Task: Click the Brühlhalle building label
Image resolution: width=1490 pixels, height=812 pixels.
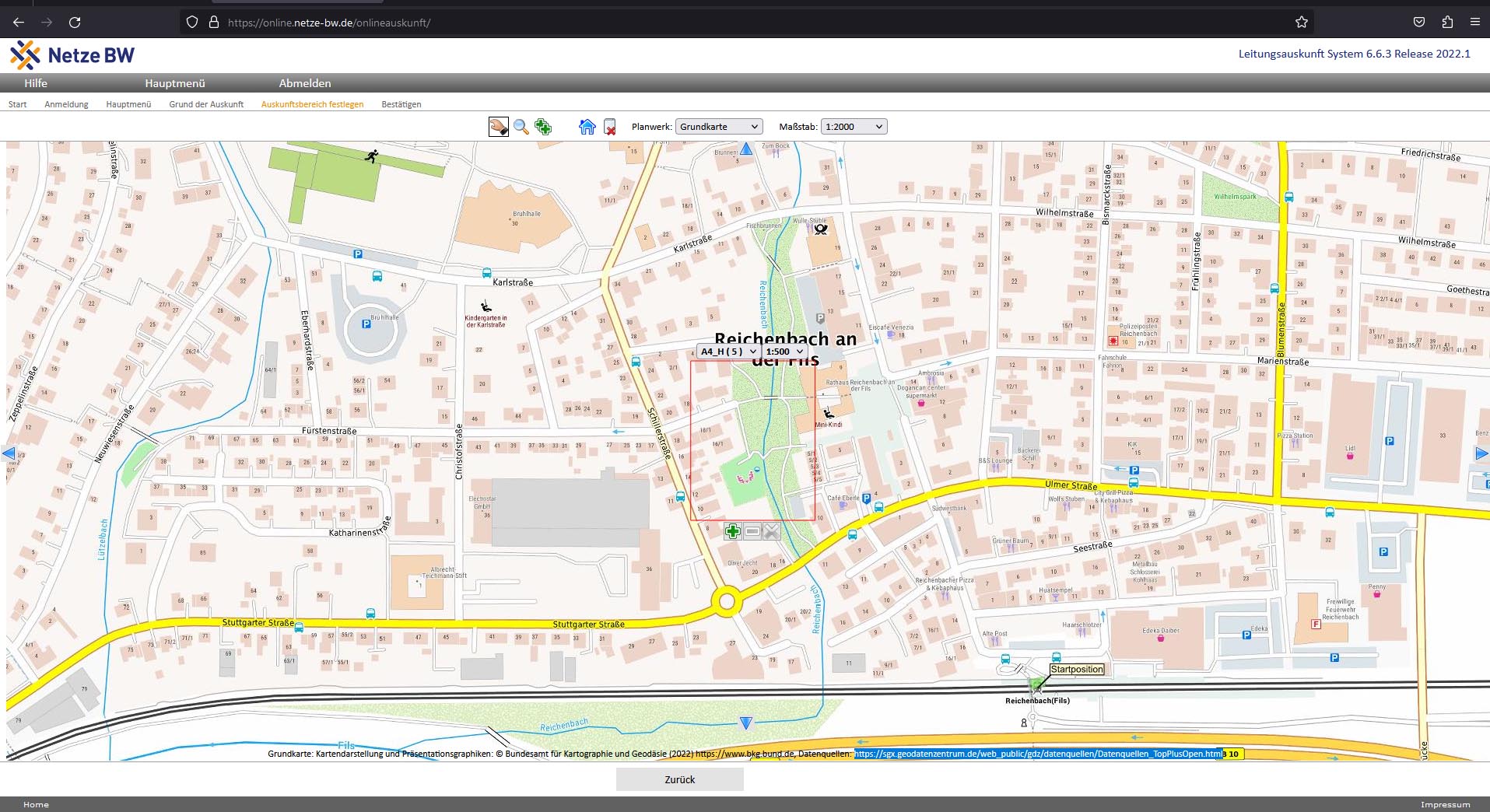Action: (527, 213)
